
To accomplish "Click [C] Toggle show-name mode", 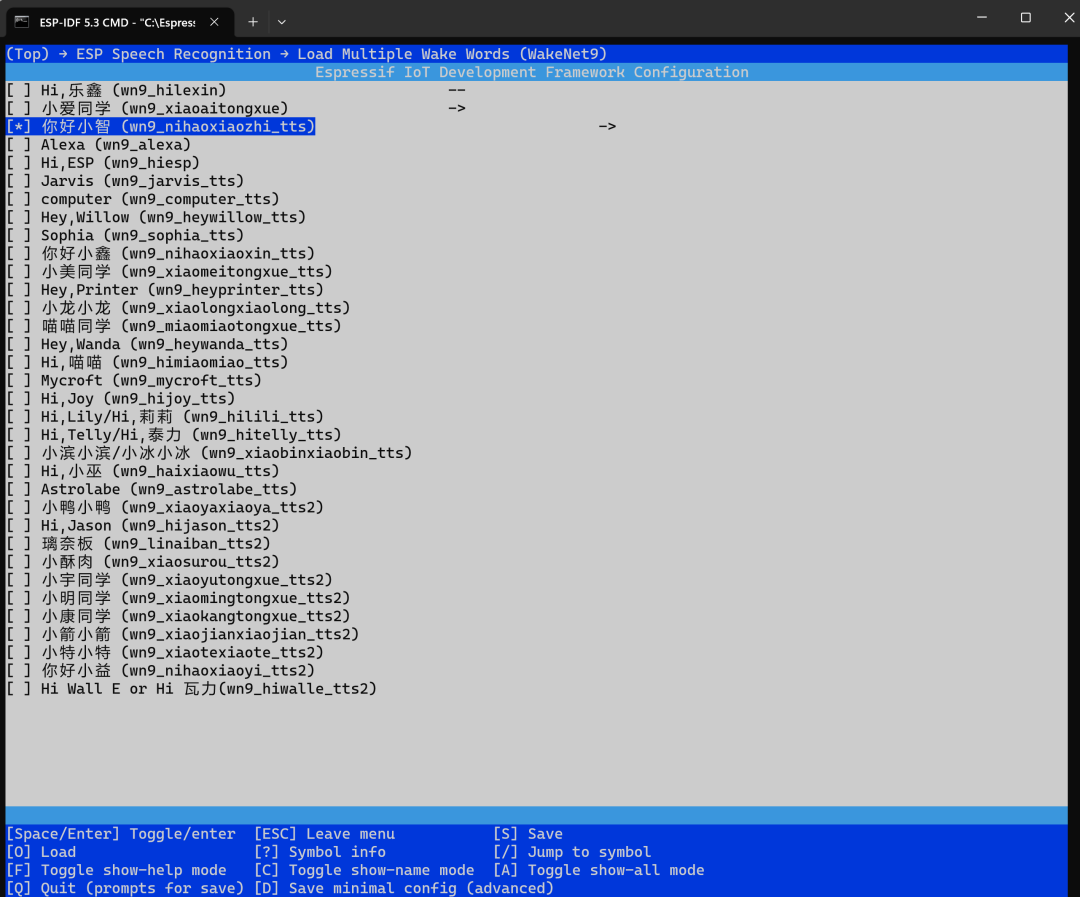I will 364,870.
